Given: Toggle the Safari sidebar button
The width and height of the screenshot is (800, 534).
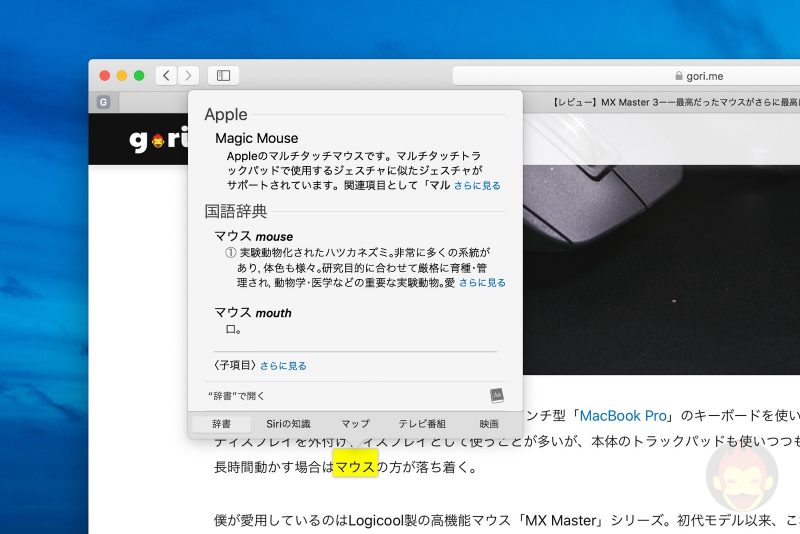Looking at the screenshot, I should tap(223, 75).
